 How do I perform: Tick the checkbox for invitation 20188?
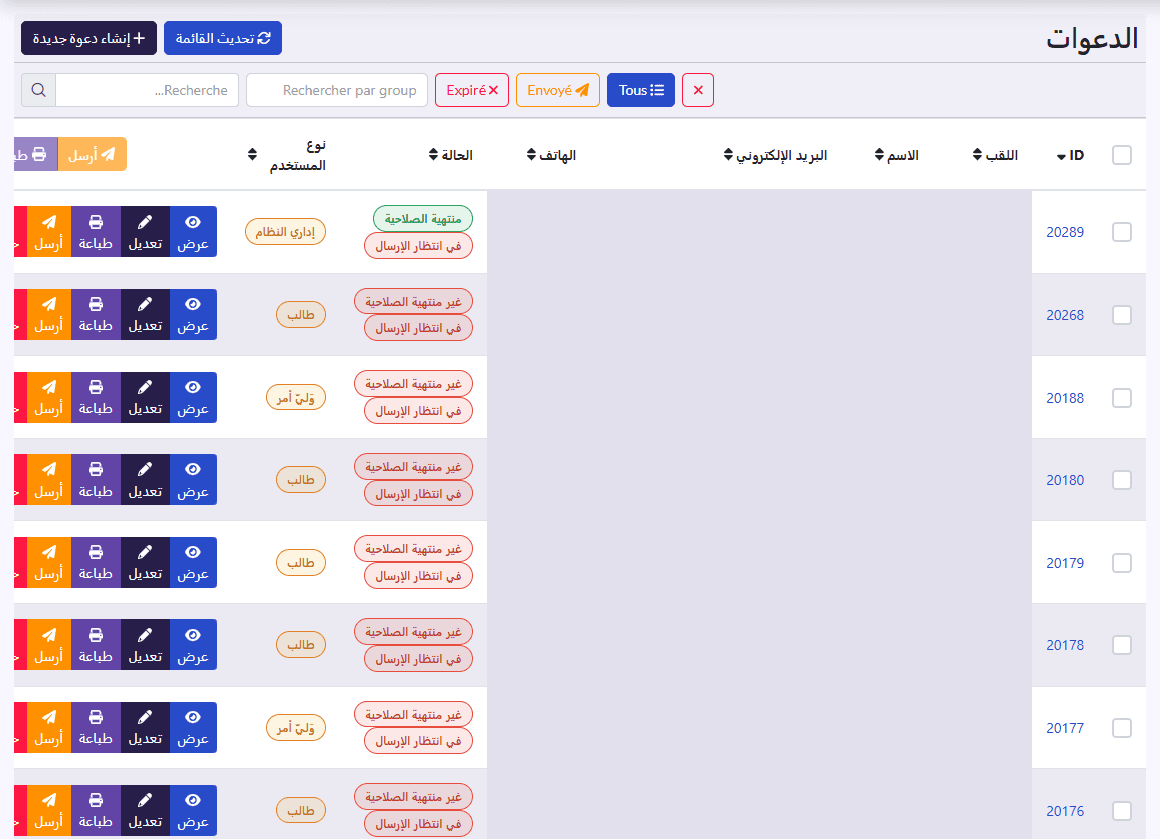[1122, 398]
